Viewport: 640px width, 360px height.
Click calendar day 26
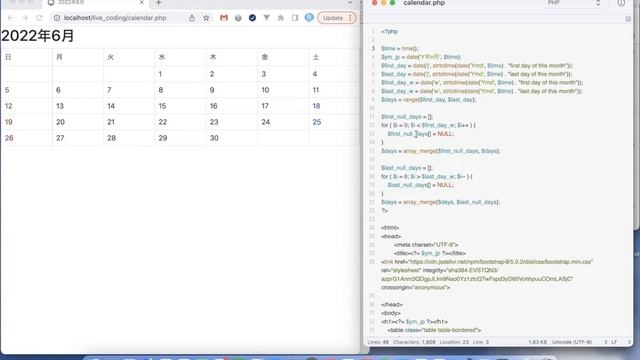pos(9,138)
